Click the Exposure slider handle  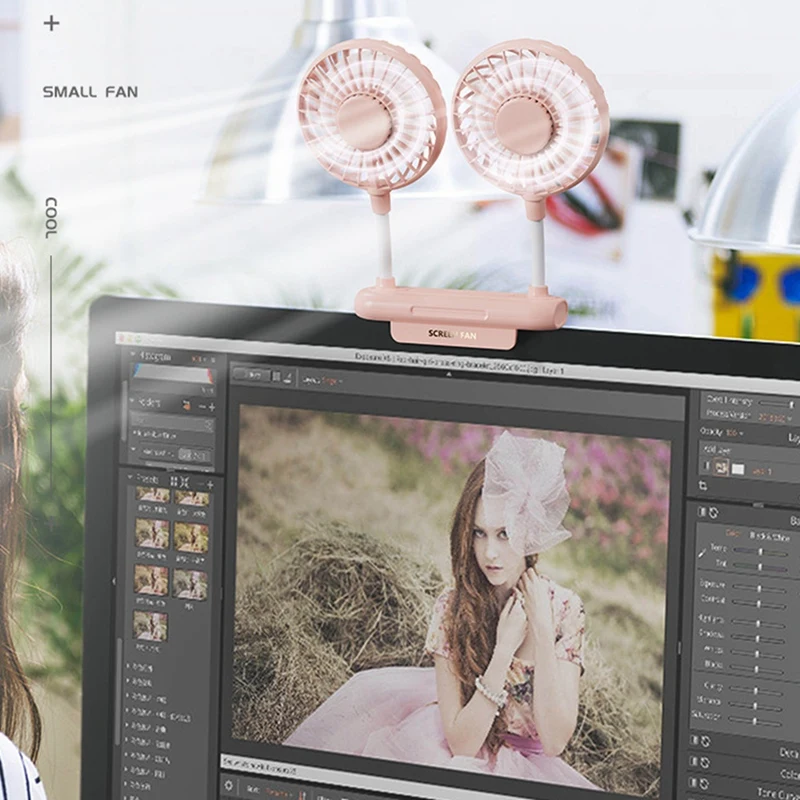[x=759, y=588]
